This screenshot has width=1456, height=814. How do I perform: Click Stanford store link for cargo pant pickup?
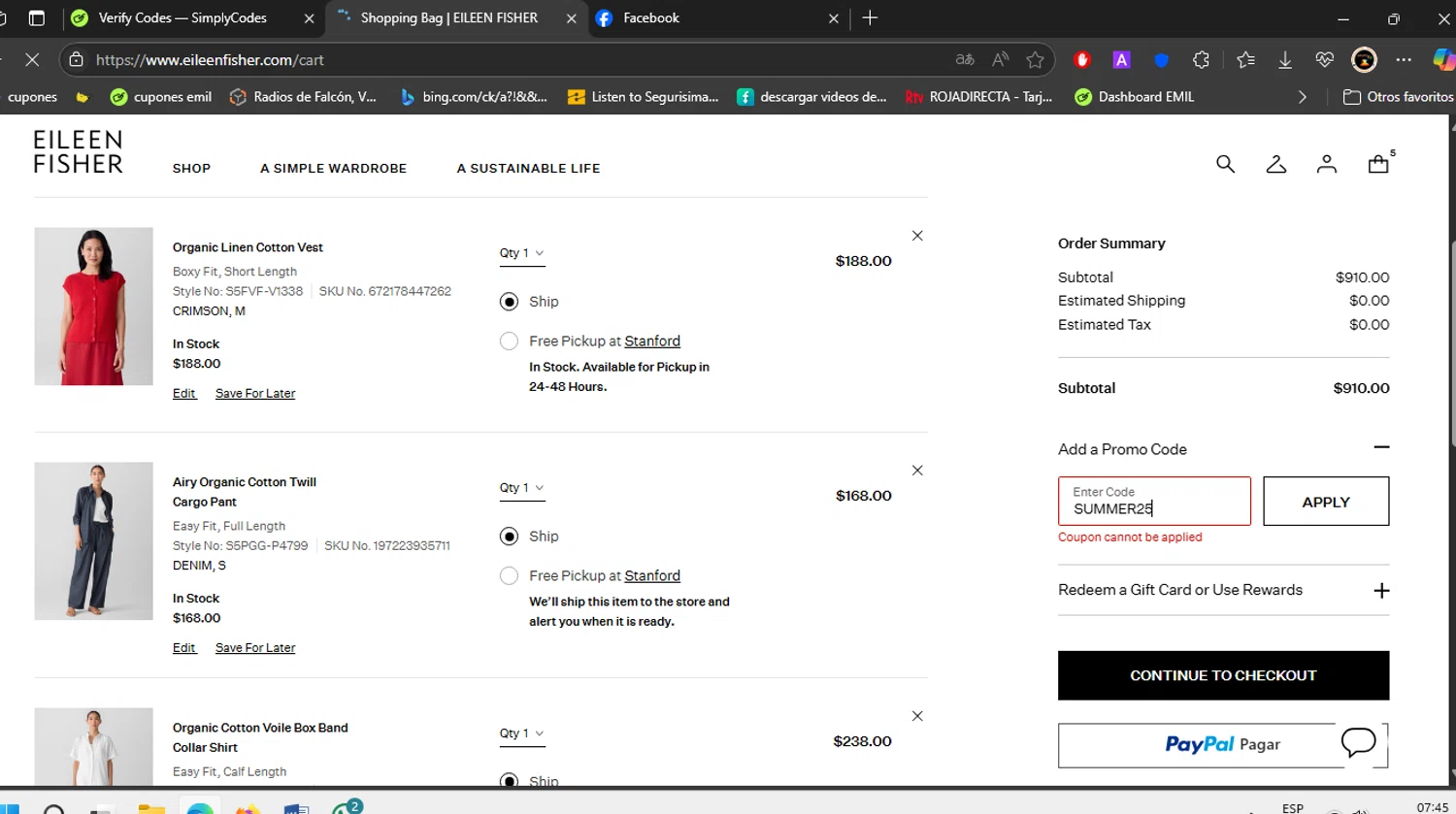652,576
